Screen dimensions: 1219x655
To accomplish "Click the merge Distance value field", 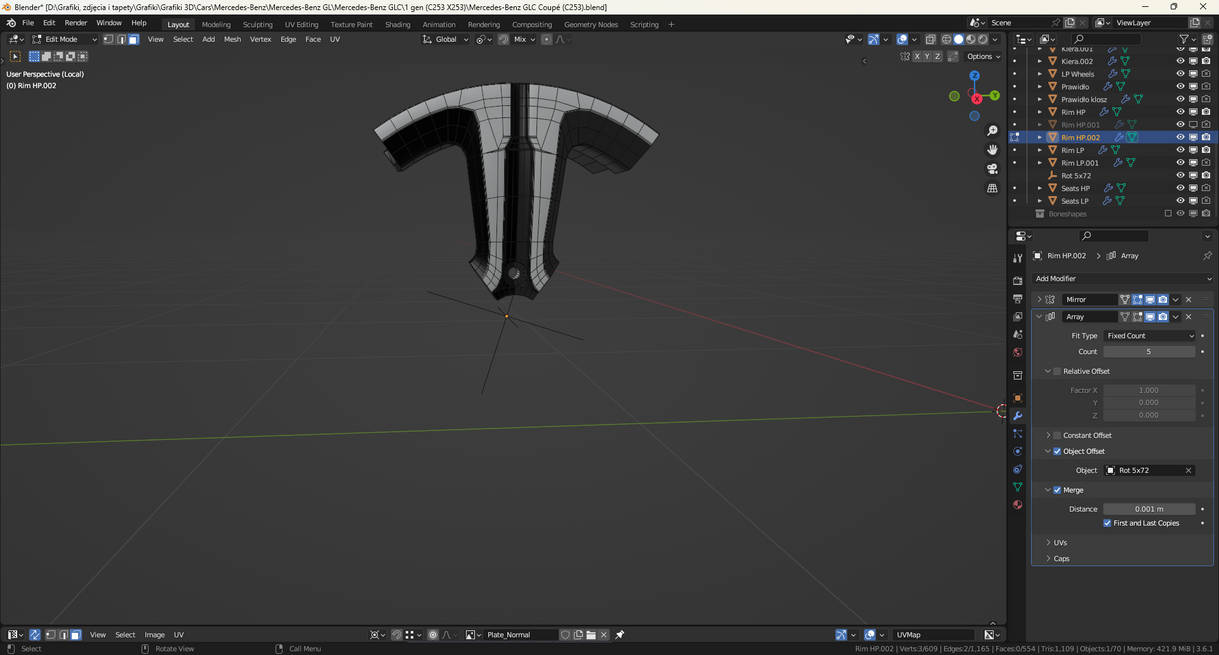I will pos(1148,509).
